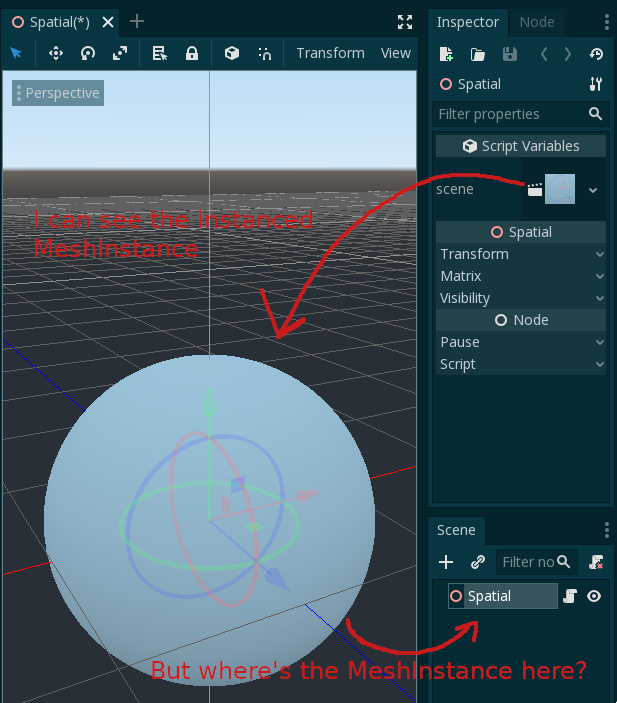Open Scene dock options menu
The image size is (617, 703).
pos(607,530)
